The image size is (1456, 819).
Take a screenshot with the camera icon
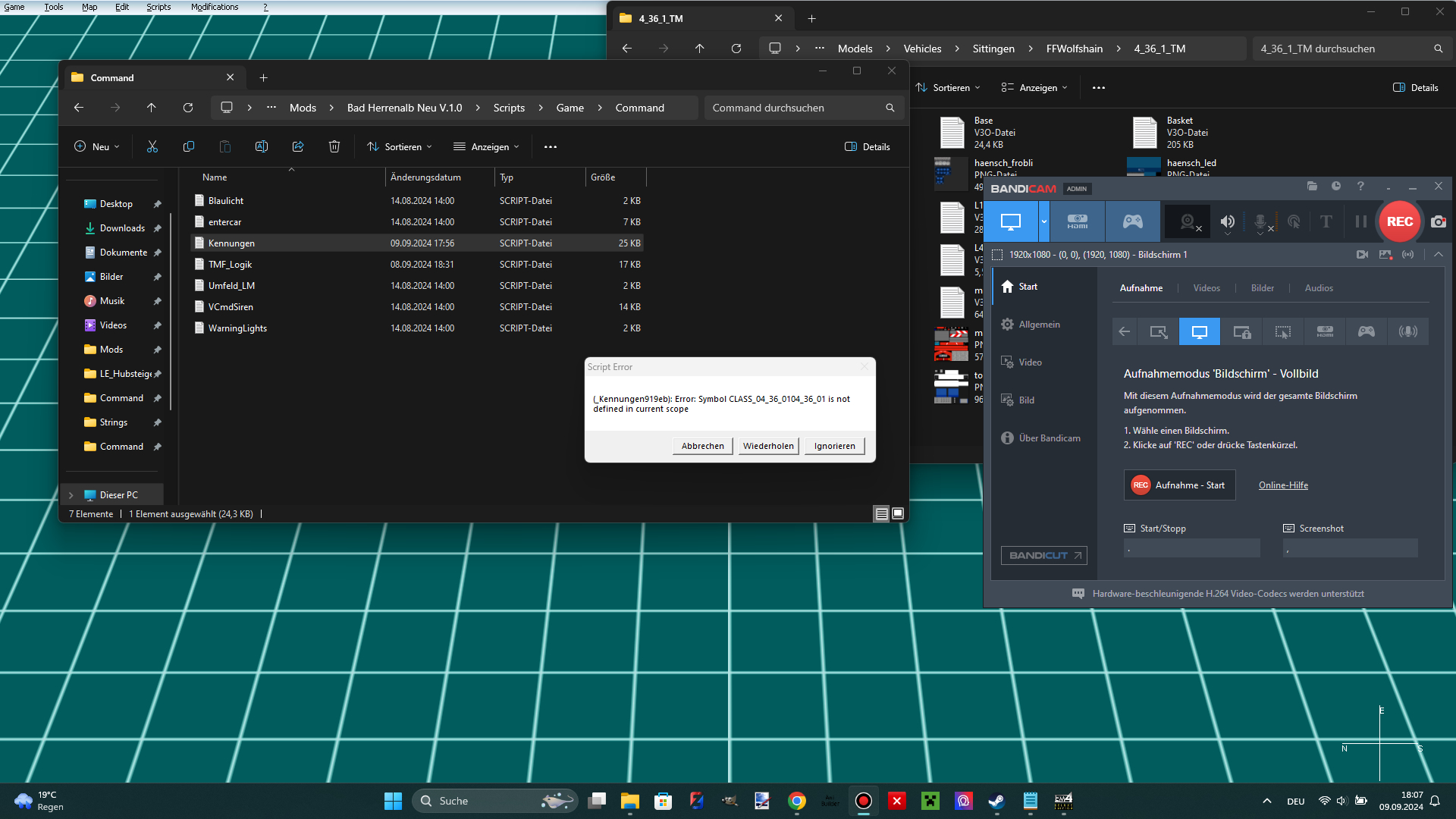pos(1438,221)
